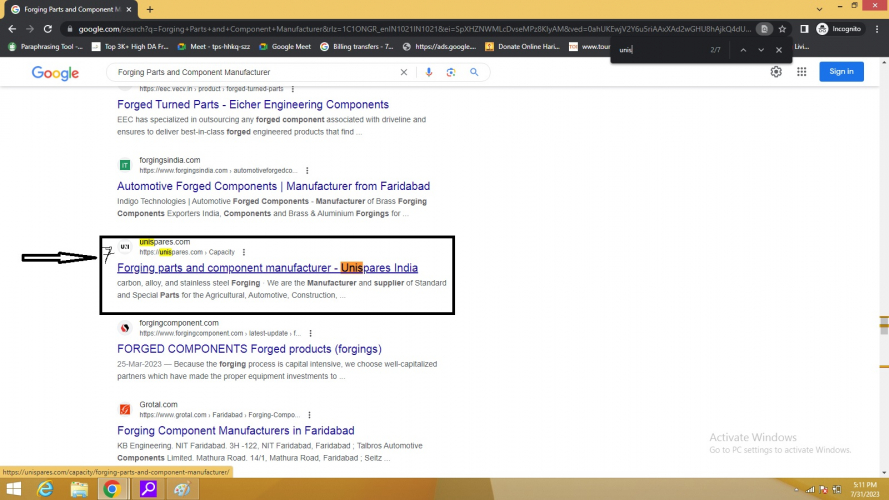The height and width of the screenshot is (500, 889).
Task: Submit search with the magnifier icon
Action: (474, 72)
